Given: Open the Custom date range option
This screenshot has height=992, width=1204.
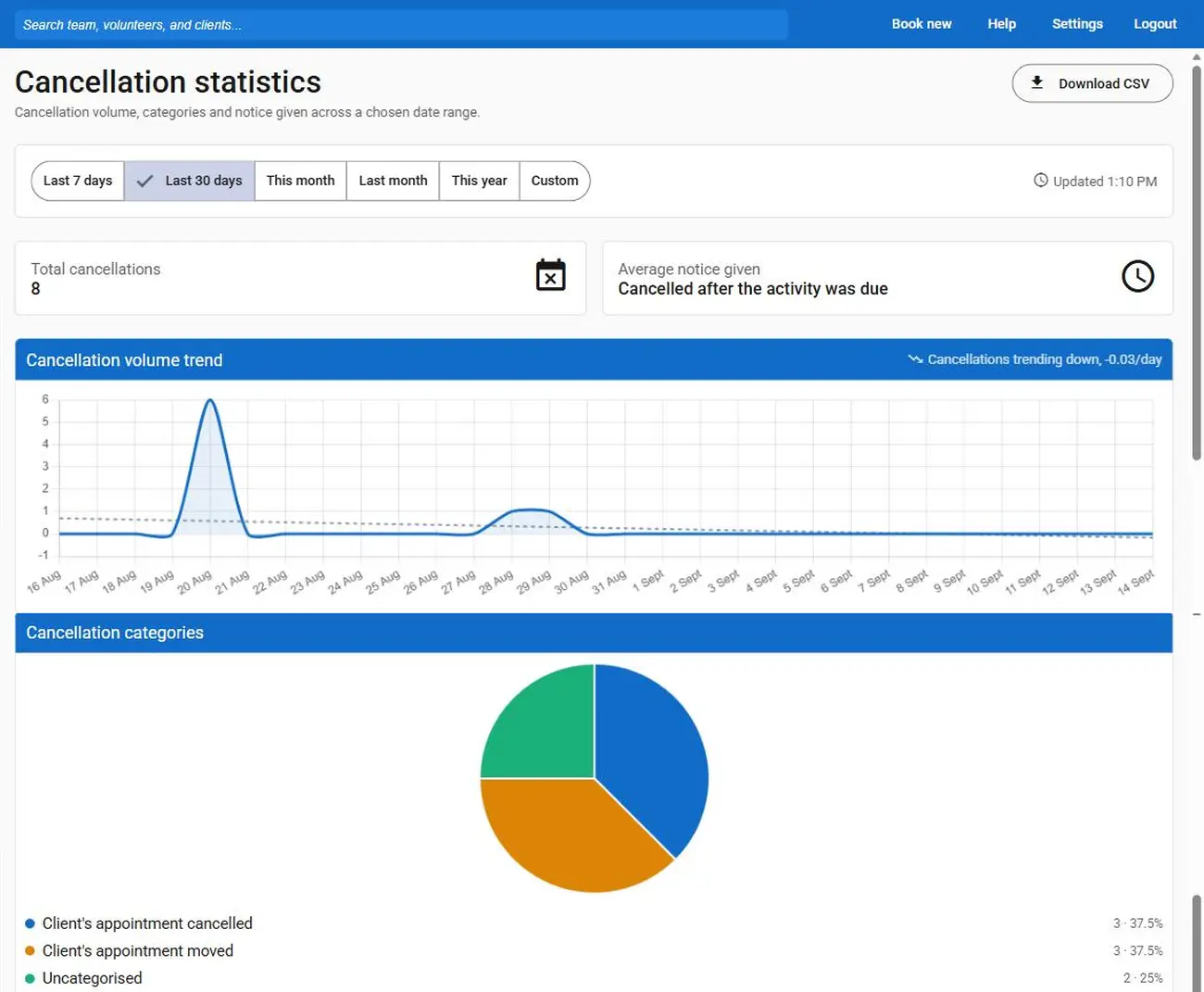Looking at the screenshot, I should pyautogui.click(x=555, y=181).
